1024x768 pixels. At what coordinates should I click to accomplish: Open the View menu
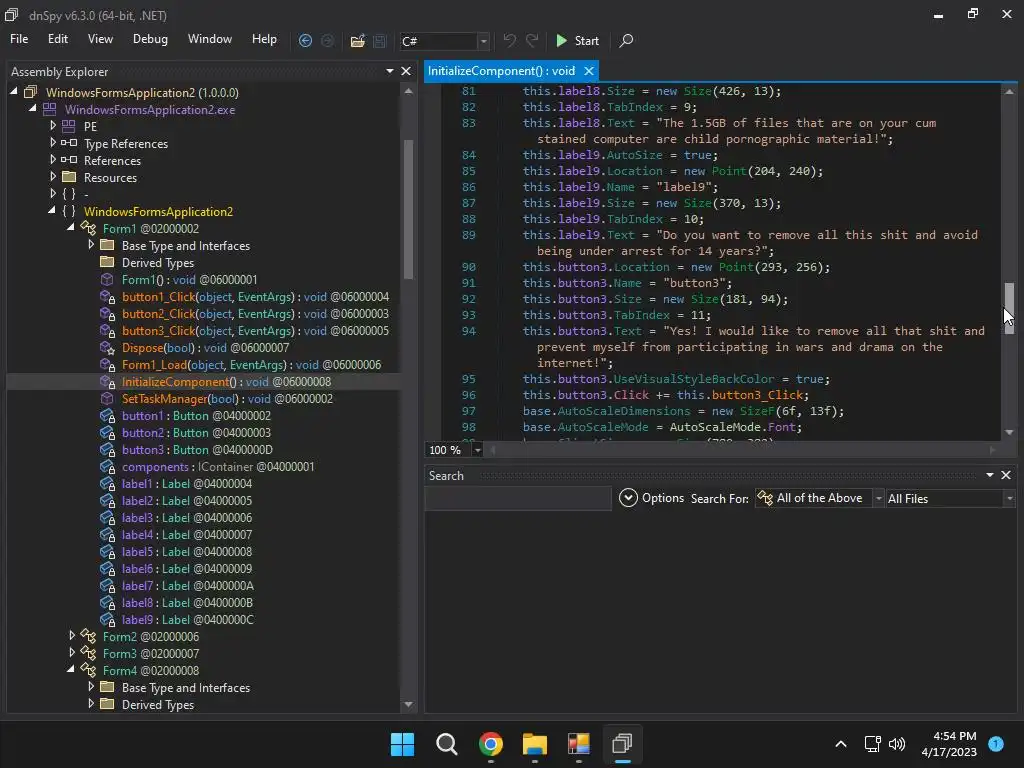tap(100, 39)
